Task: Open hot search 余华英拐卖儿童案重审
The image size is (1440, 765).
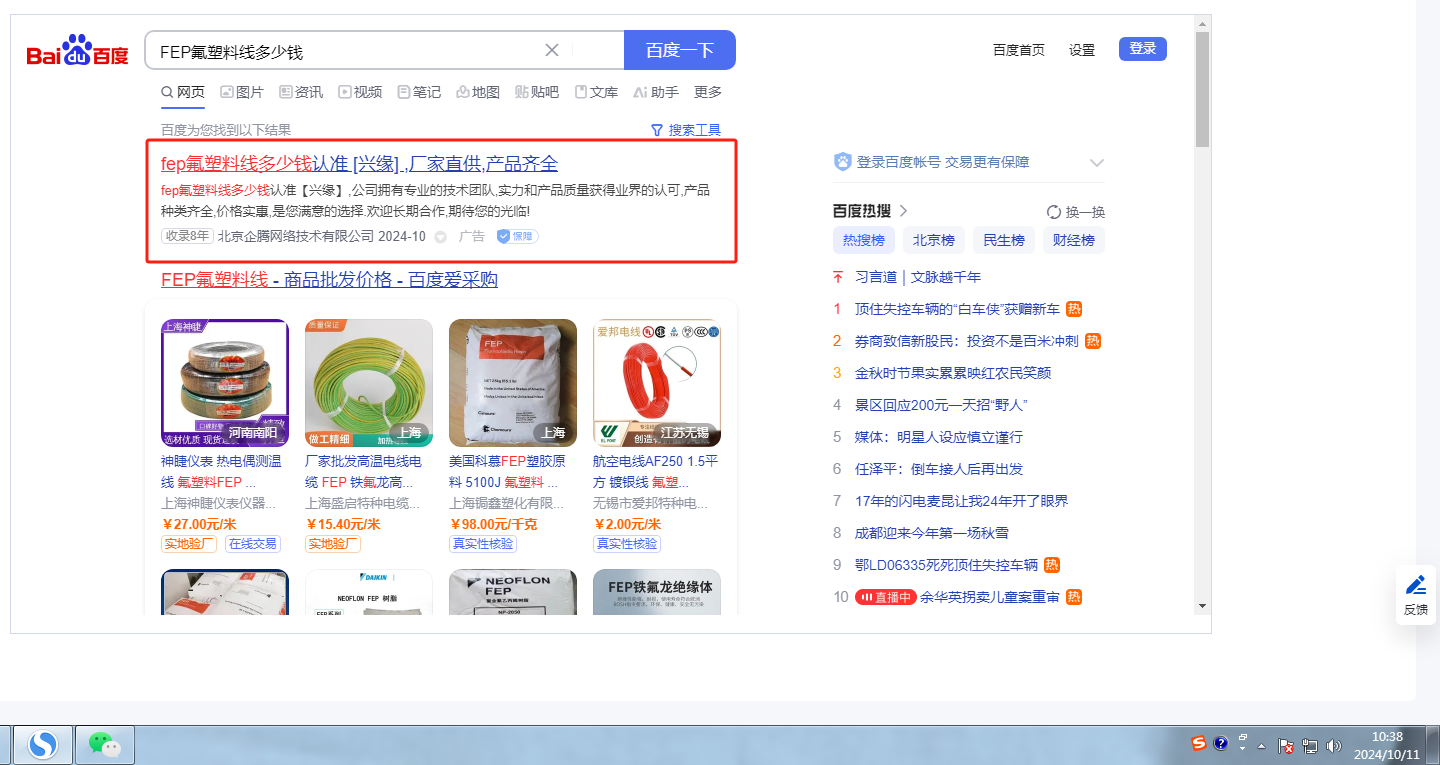Action: (990, 597)
